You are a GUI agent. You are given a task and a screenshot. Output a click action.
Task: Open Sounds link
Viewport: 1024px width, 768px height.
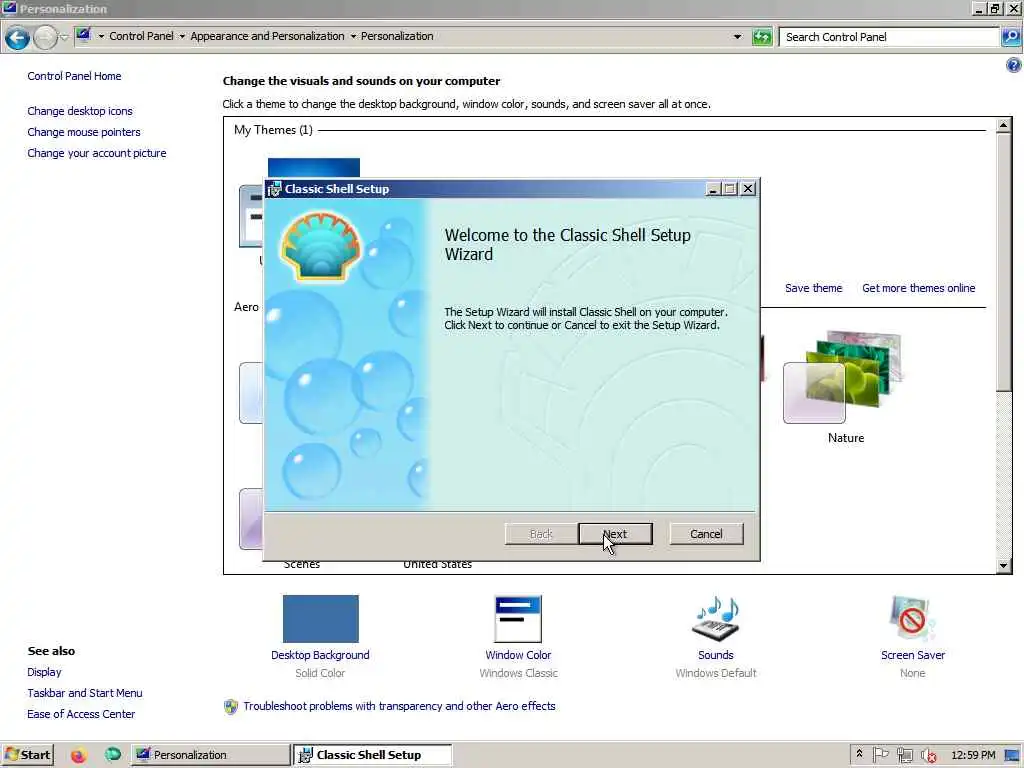tap(716, 655)
